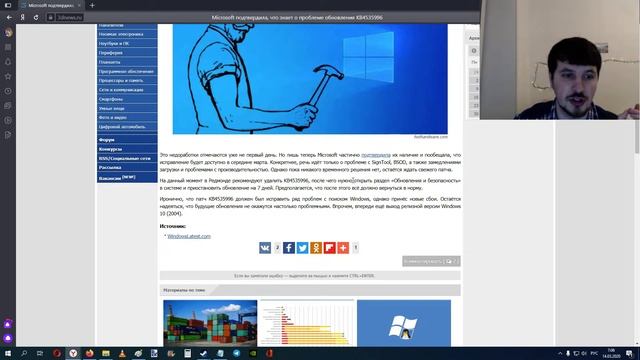Open the bar chart related article thumbnail
Image resolution: width=640 pixels, height=360 pixels.
(307, 323)
